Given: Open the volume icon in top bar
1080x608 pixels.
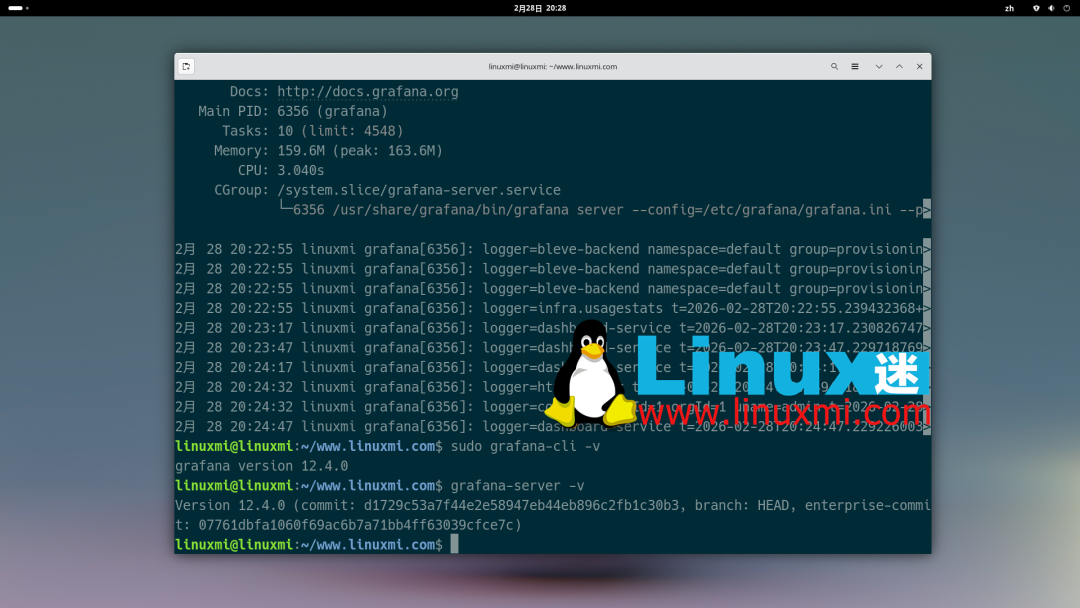Looking at the screenshot, I should pyautogui.click(x=1051, y=8).
